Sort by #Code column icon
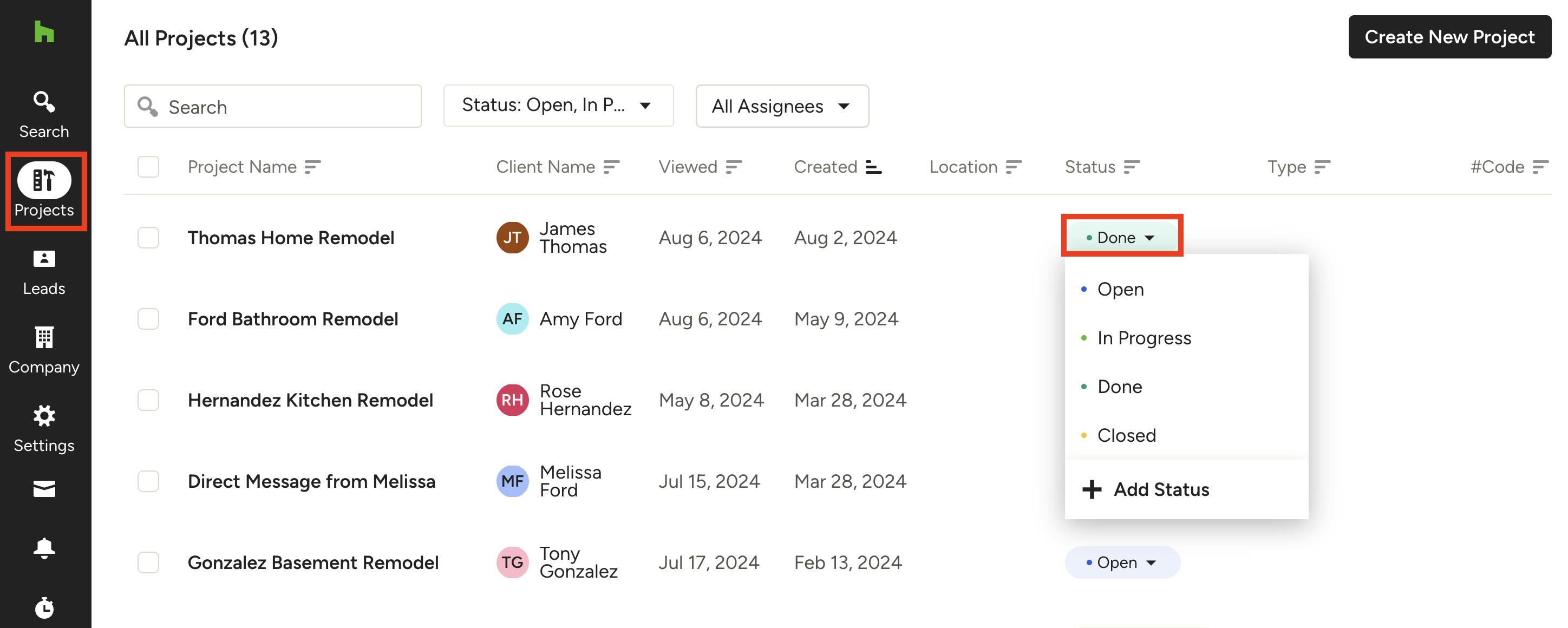This screenshot has height=628, width=1568. (1540, 167)
